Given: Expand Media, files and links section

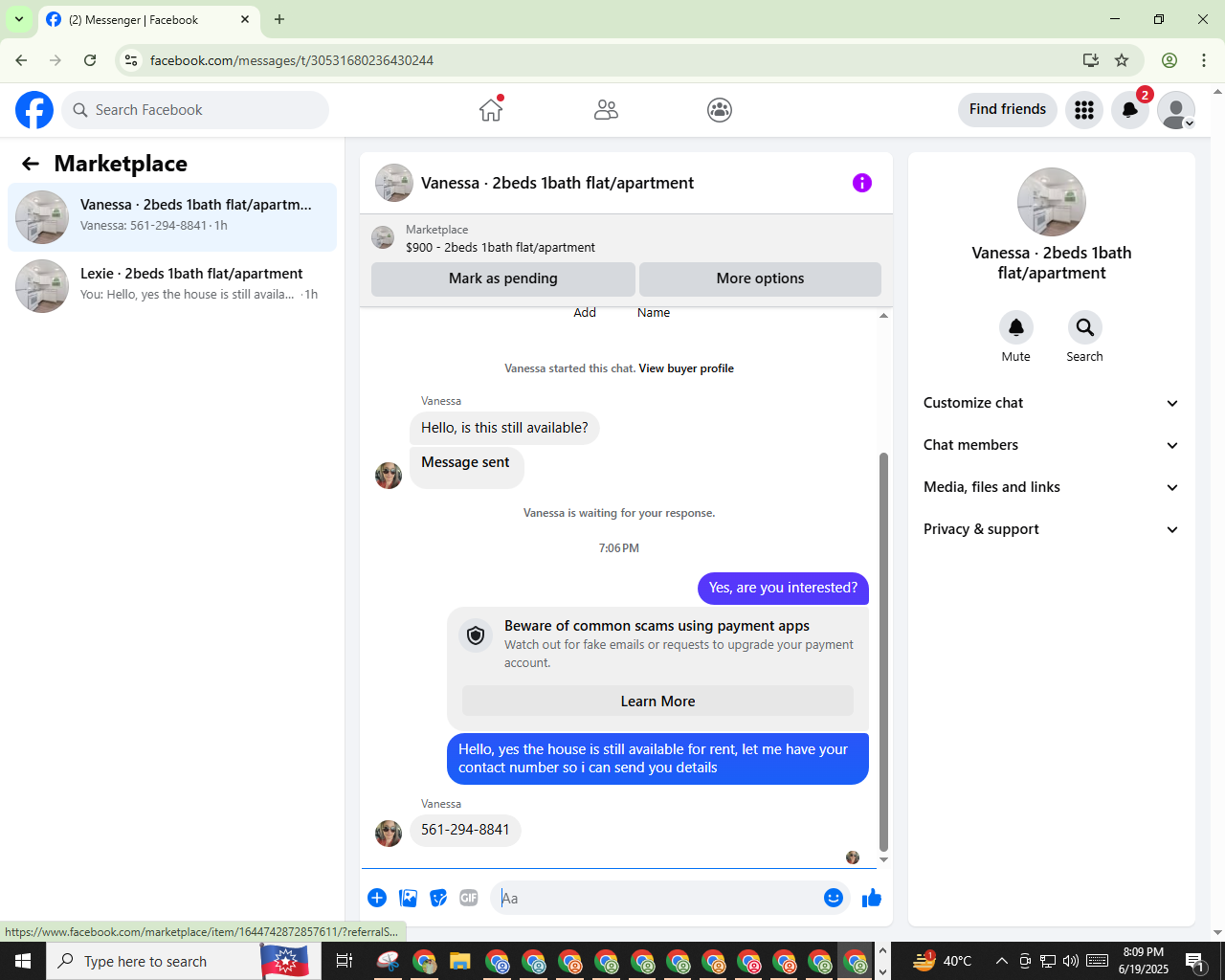Looking at the screenshot, I should coord(1052,487).
